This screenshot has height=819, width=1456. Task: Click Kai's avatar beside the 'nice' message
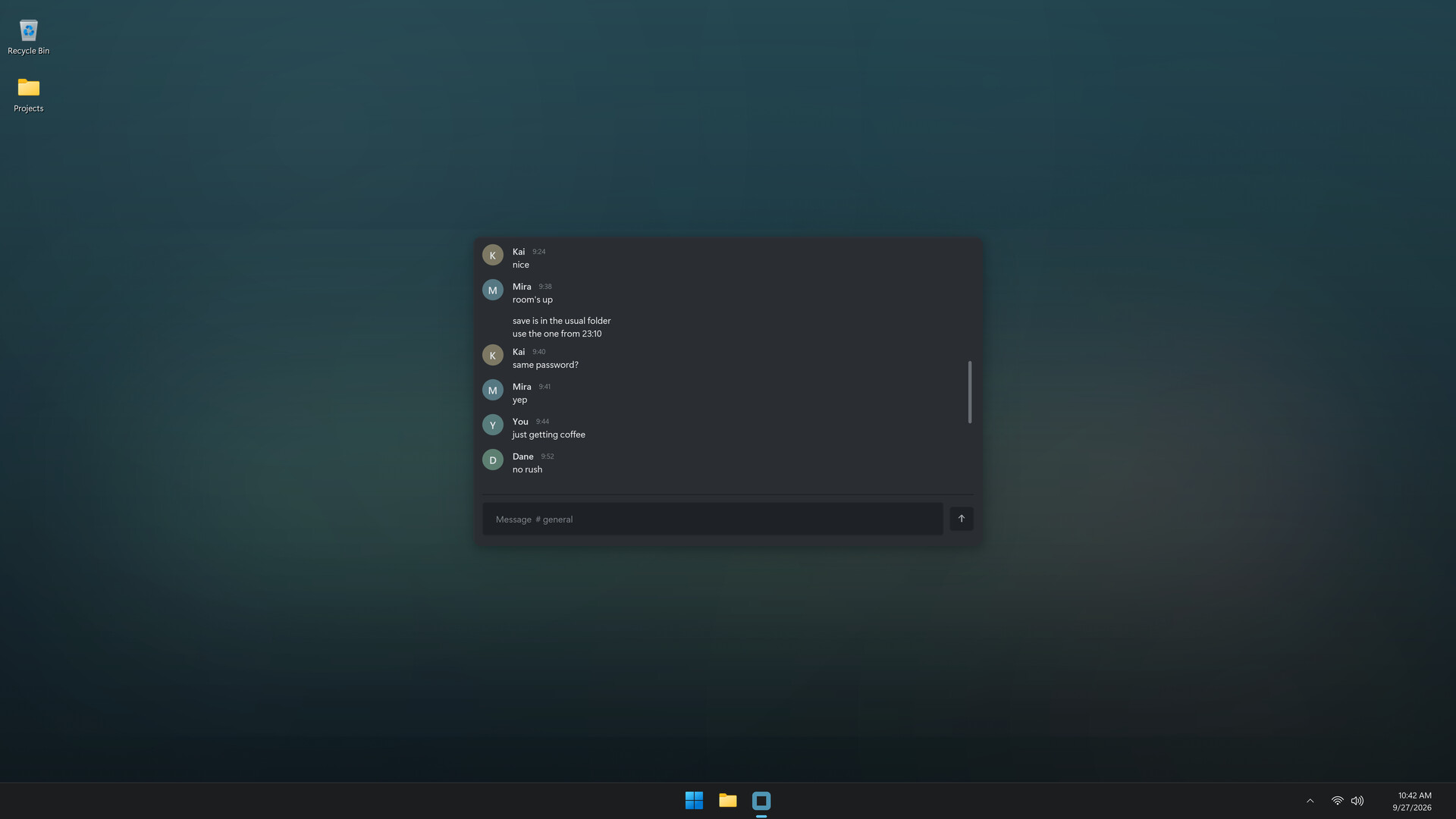pos(493,255)
